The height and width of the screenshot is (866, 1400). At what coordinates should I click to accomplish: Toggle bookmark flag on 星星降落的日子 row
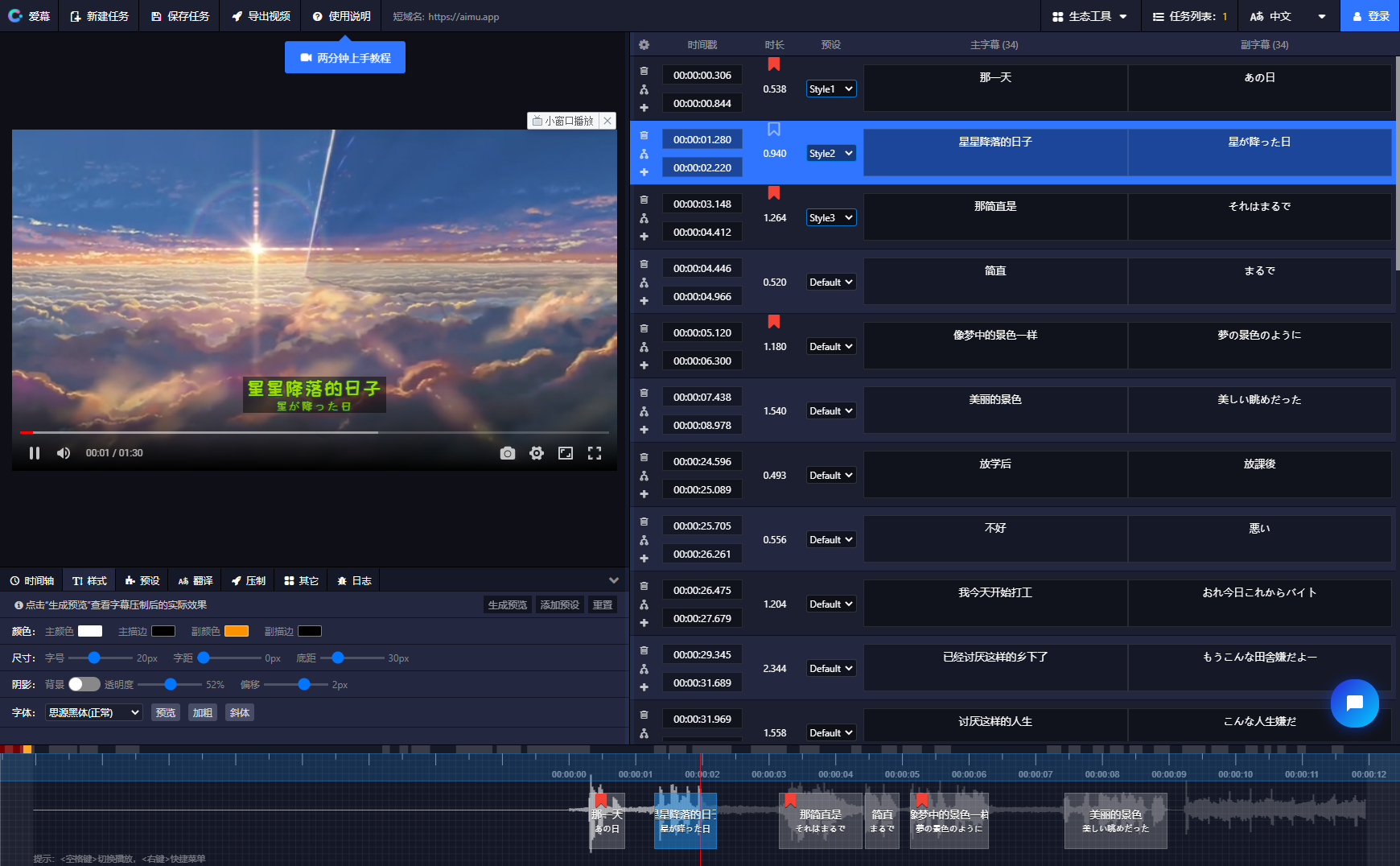(x=774, y=129)
